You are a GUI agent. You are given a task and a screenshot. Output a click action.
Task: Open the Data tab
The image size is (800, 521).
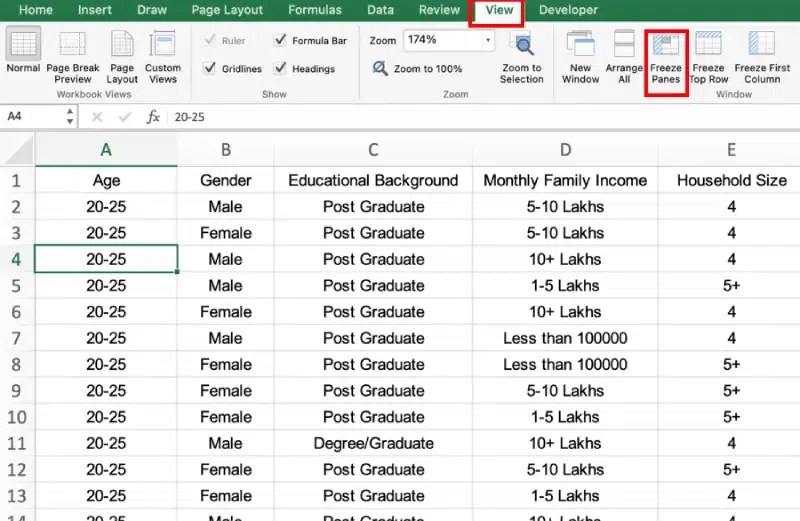381,10
